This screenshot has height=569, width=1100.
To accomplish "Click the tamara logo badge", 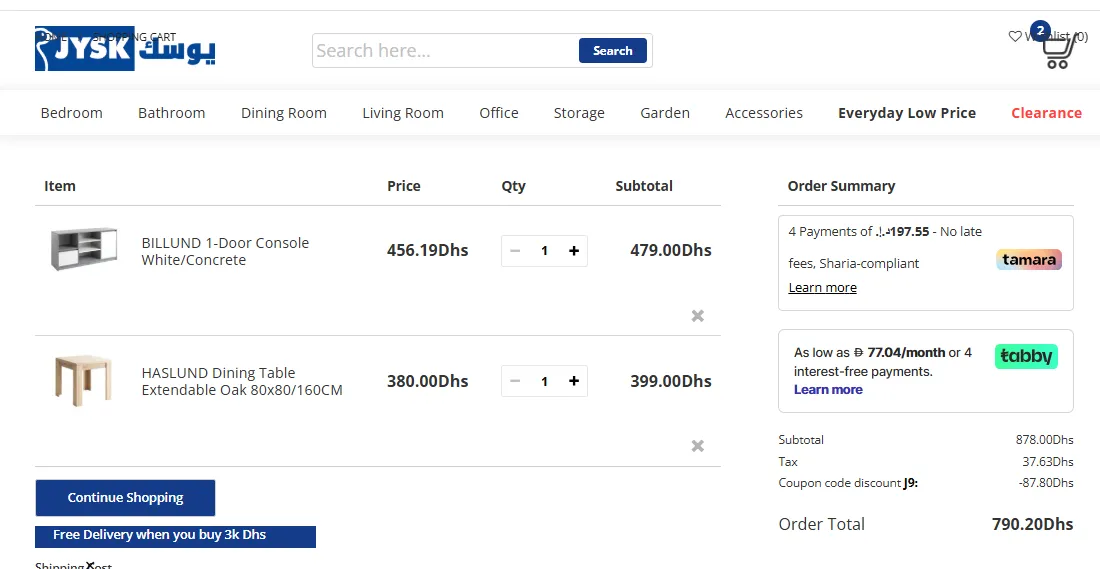I will coord(1029,260).
